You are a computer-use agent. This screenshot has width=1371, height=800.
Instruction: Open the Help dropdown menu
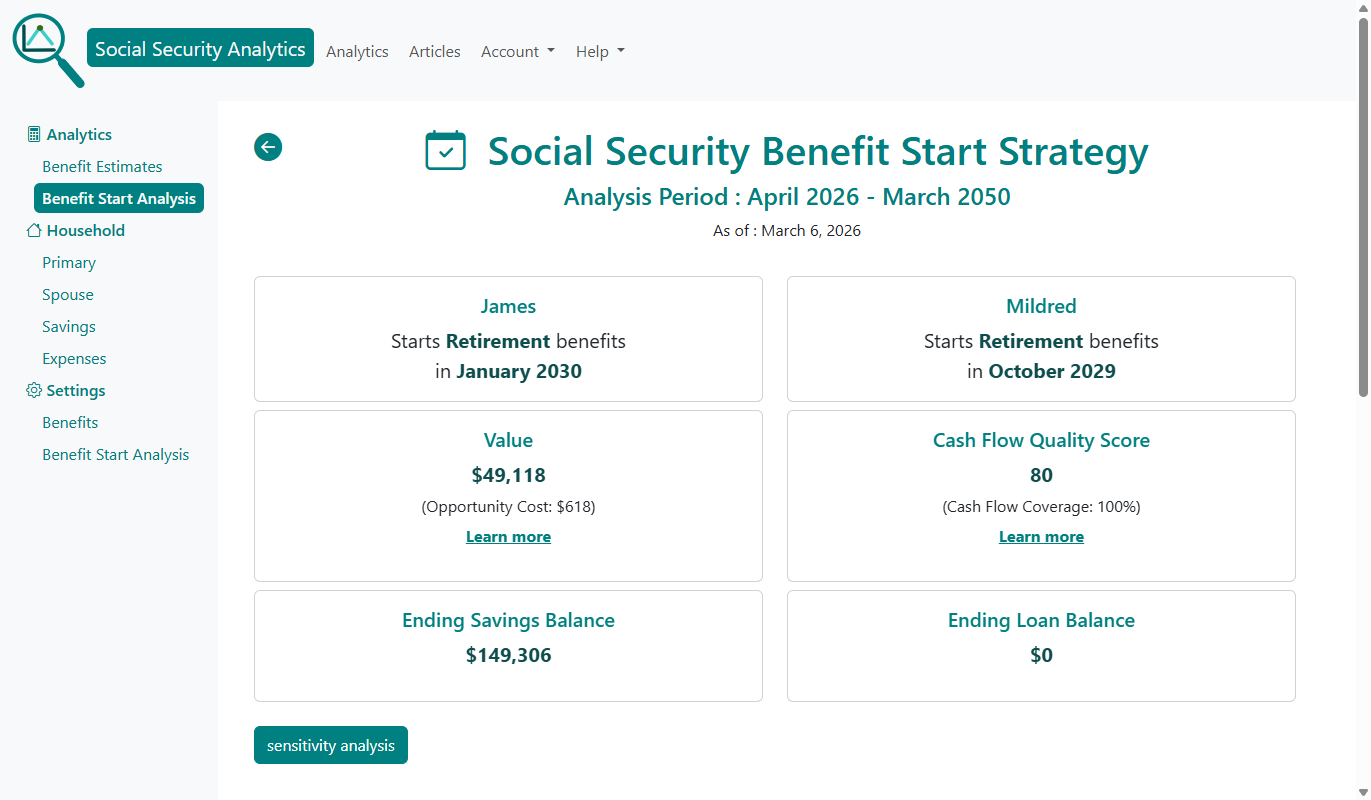click(599, 51)
